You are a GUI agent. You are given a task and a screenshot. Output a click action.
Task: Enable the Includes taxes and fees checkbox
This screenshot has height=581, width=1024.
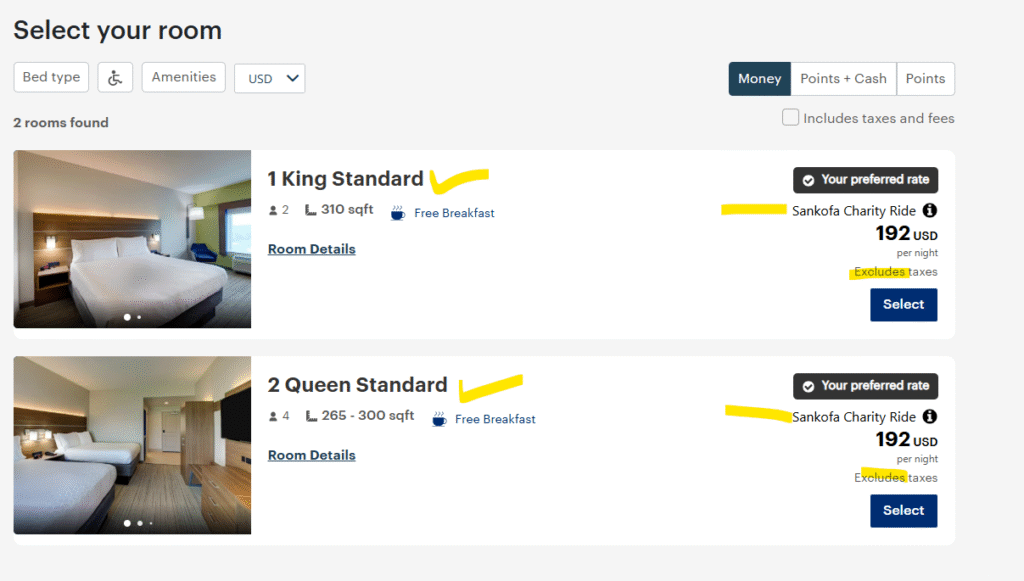click(x=790, y=118)
